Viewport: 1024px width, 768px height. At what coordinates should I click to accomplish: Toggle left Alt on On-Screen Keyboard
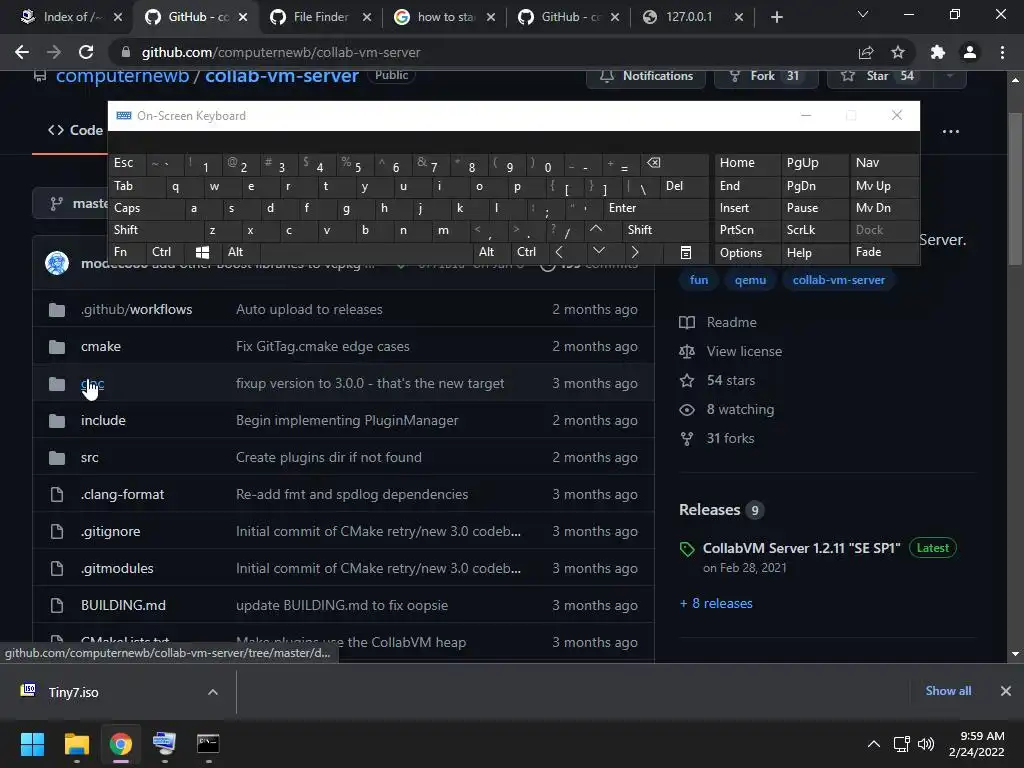click(241, 252)
